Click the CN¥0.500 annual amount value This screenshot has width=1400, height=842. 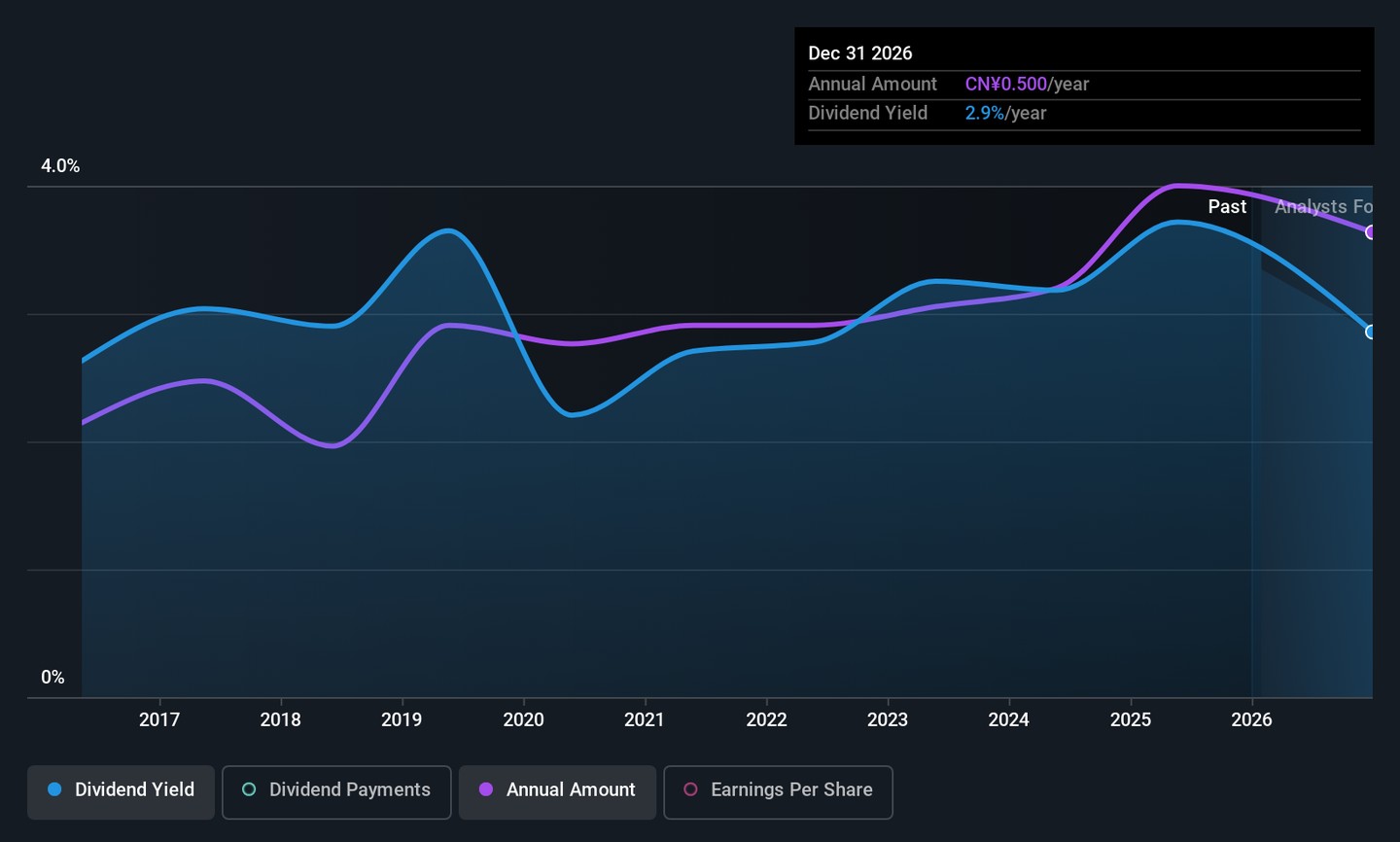pos(1006,85)
